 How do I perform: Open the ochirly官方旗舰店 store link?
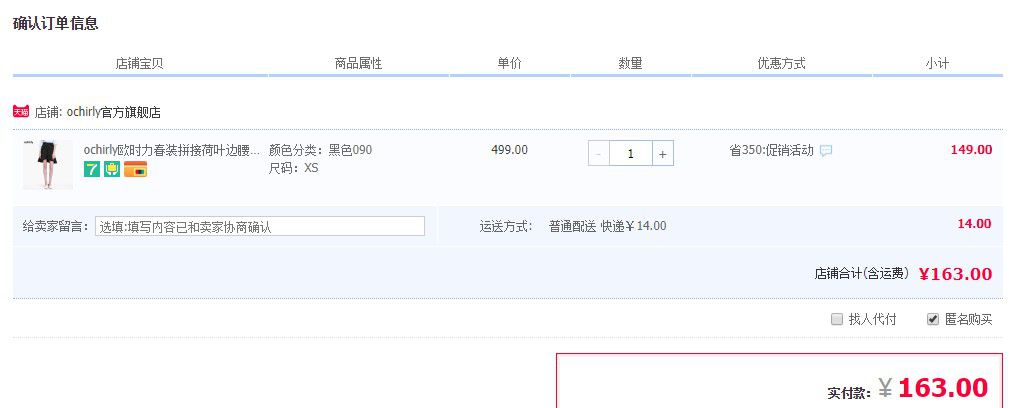(113, 112)
